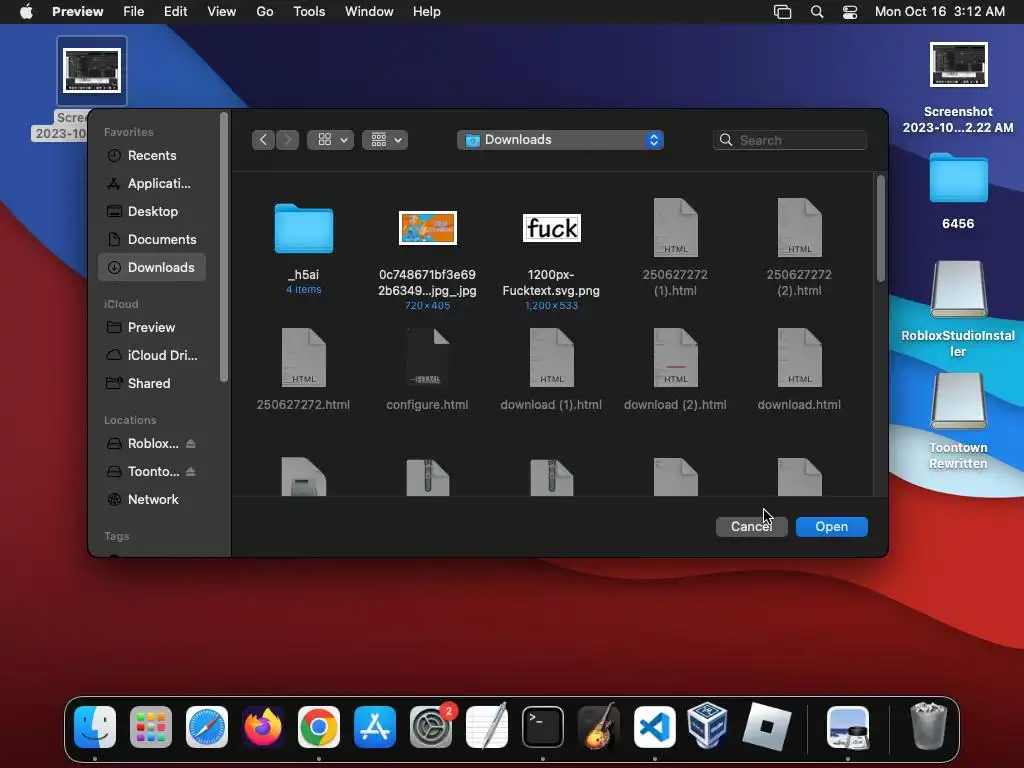Select the 250627272 (1).html file icon
The height and width of the screenshot is (768, 1024).
click(676, 227)
